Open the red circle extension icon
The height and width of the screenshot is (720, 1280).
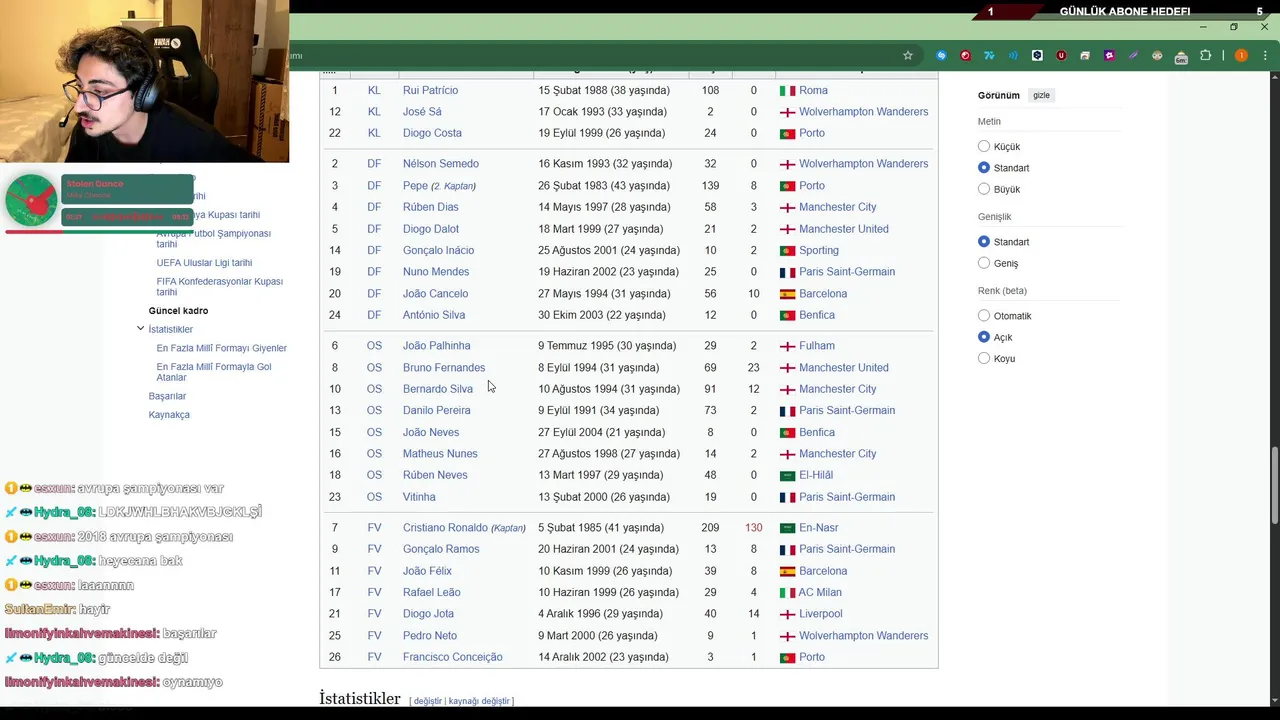[x=965, y=56]
